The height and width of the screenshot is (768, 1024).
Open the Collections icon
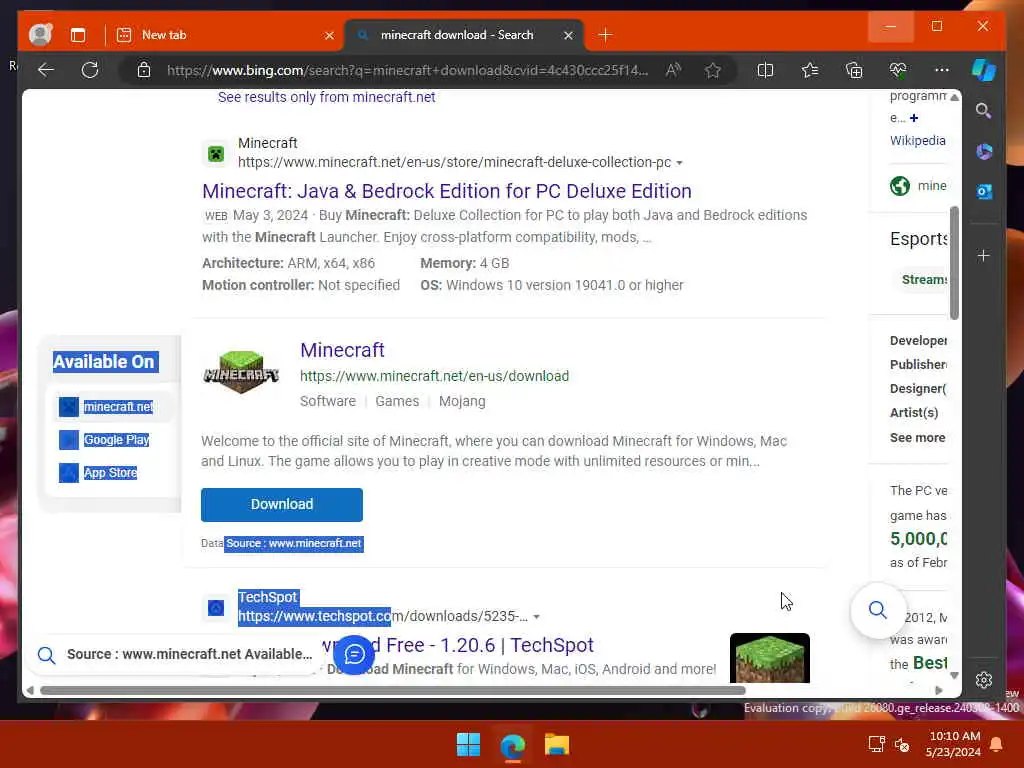click(854, 70)
